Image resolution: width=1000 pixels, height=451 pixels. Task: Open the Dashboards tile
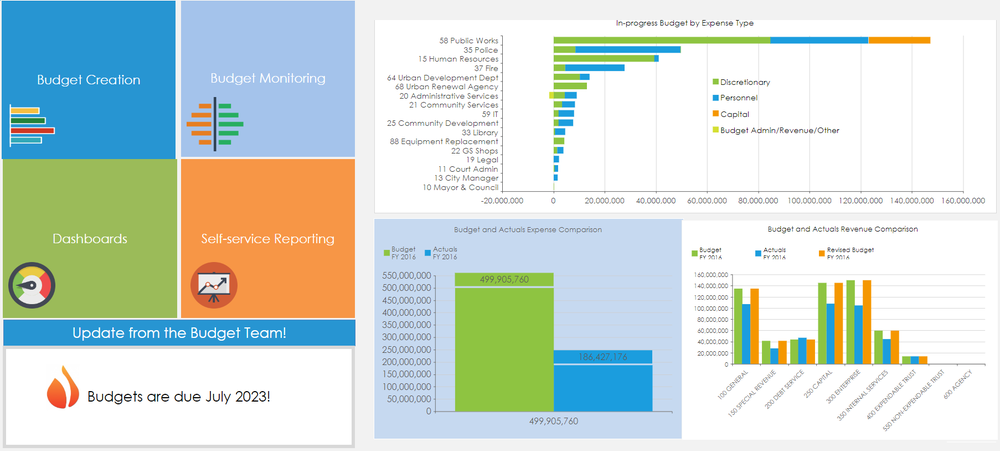point(90,239)
